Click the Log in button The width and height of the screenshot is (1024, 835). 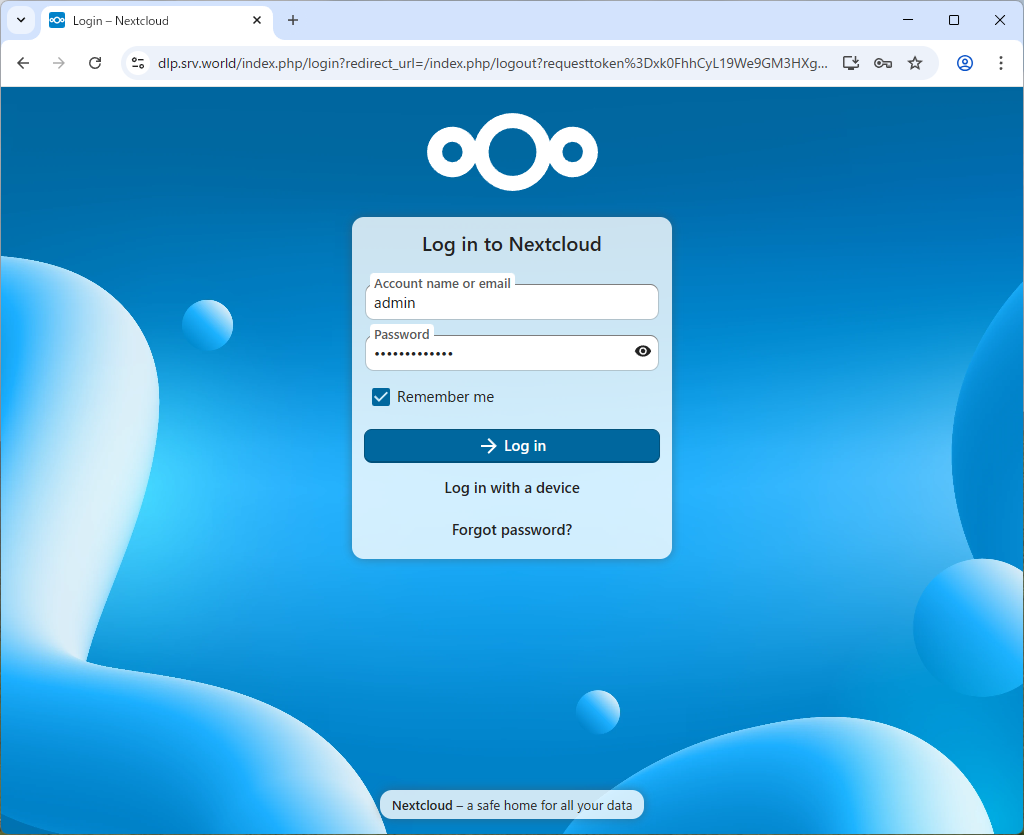512,446
